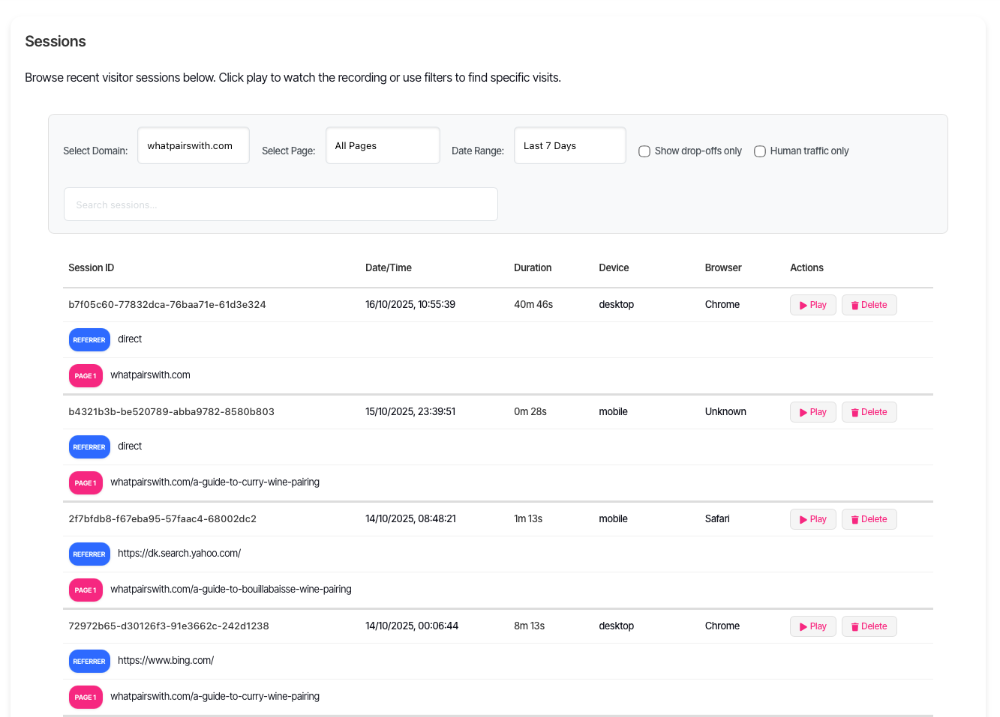
Task: Change the Date Range dropdown
Action: point(569,146)
